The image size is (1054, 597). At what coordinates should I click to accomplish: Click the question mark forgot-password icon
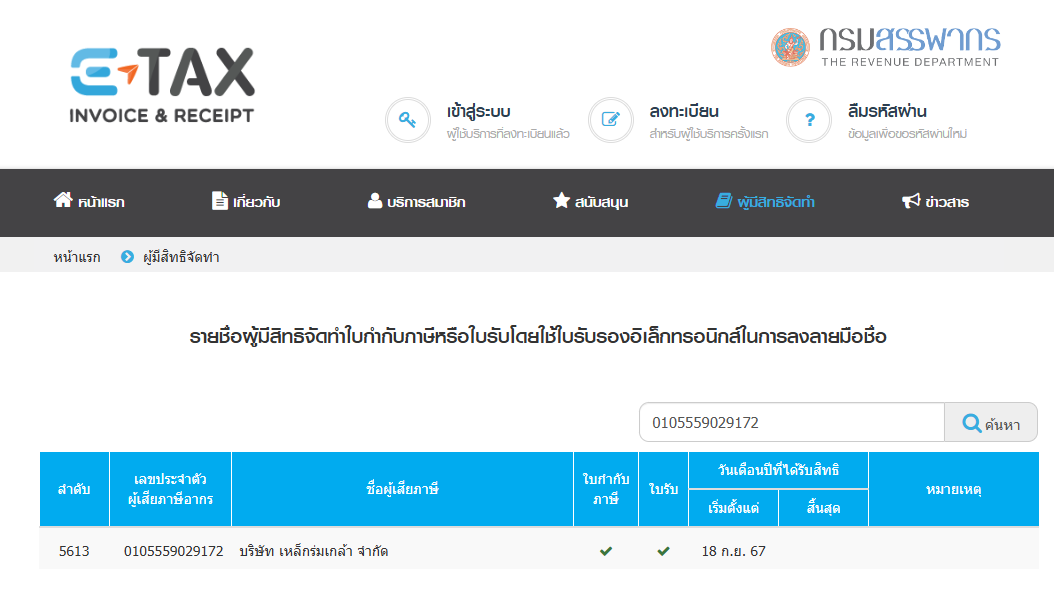tap(809, 120)
